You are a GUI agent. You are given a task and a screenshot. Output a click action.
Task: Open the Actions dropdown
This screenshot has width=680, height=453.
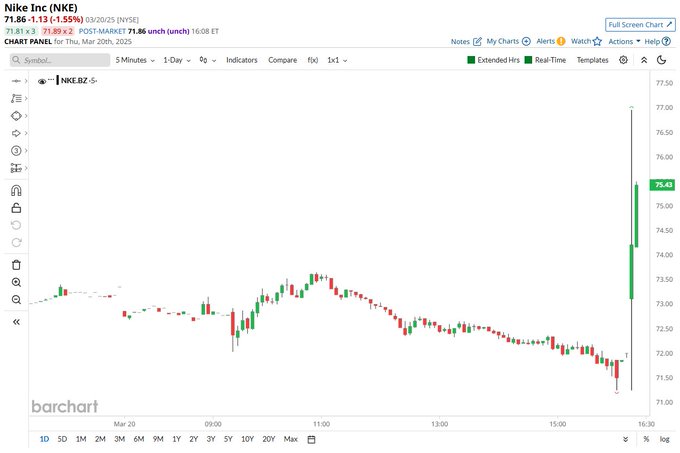click(624, 42)
